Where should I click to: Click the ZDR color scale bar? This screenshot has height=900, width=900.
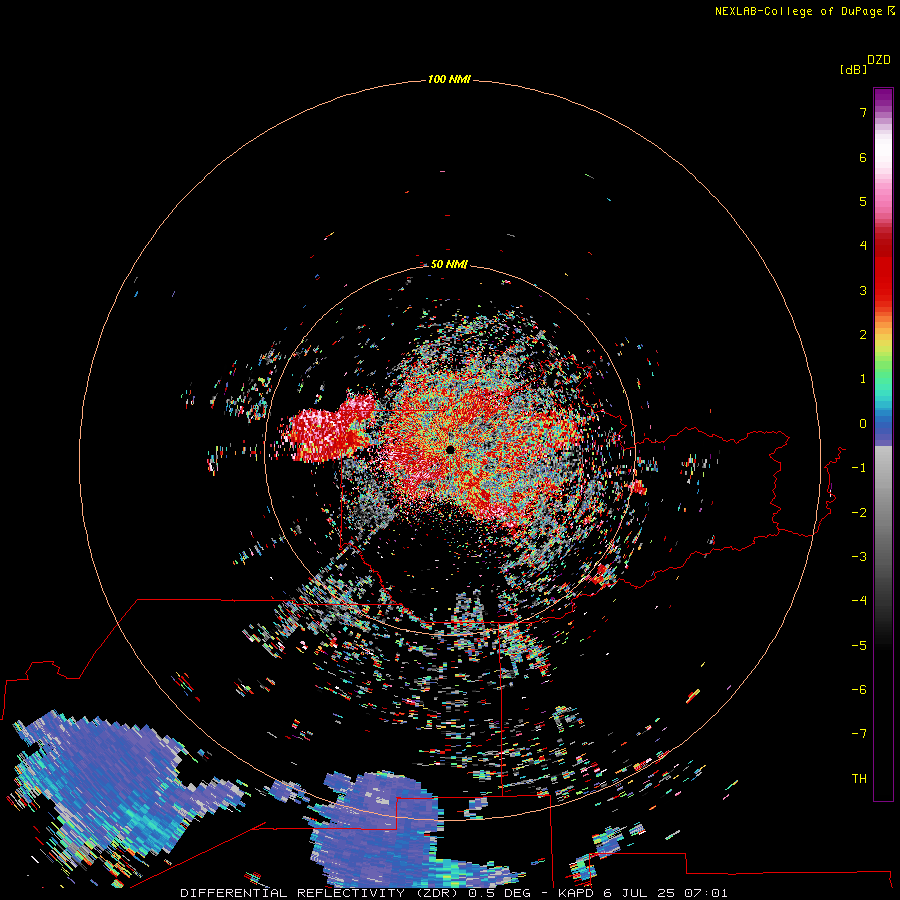(x=883, y=444)
